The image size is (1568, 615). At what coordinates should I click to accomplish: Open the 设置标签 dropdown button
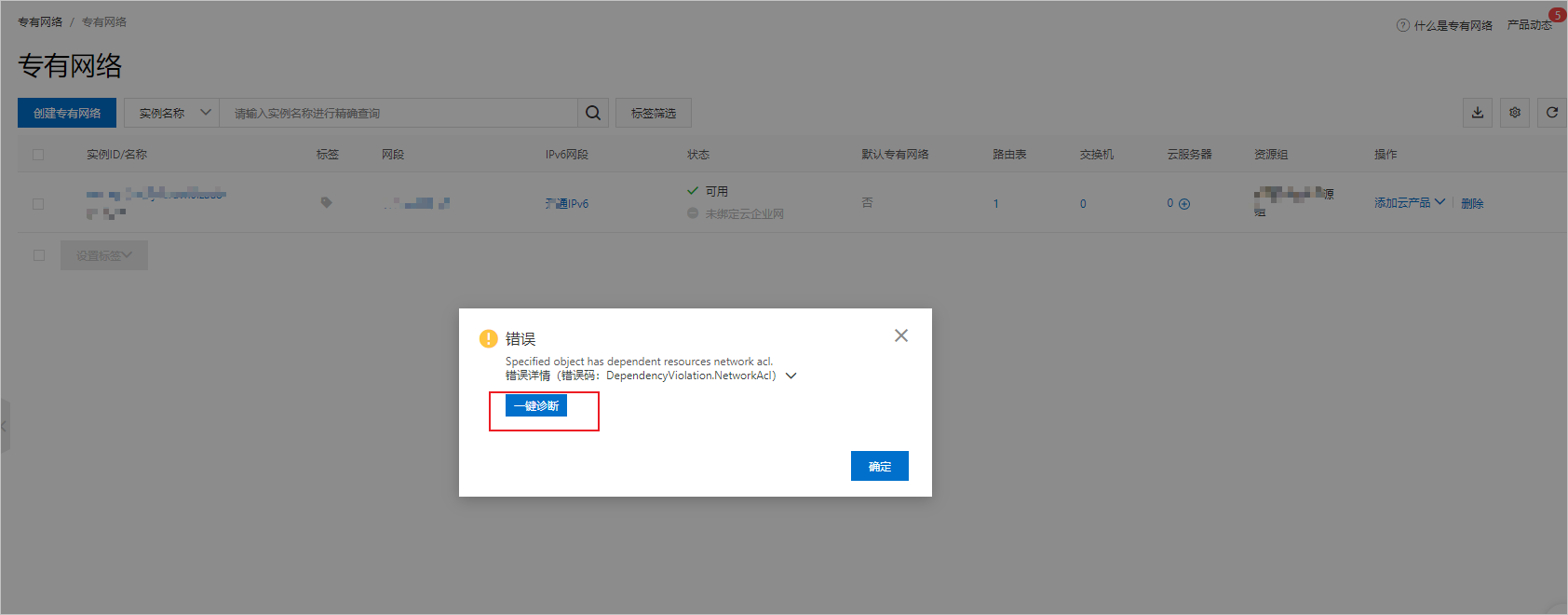(x=104, y=255)
